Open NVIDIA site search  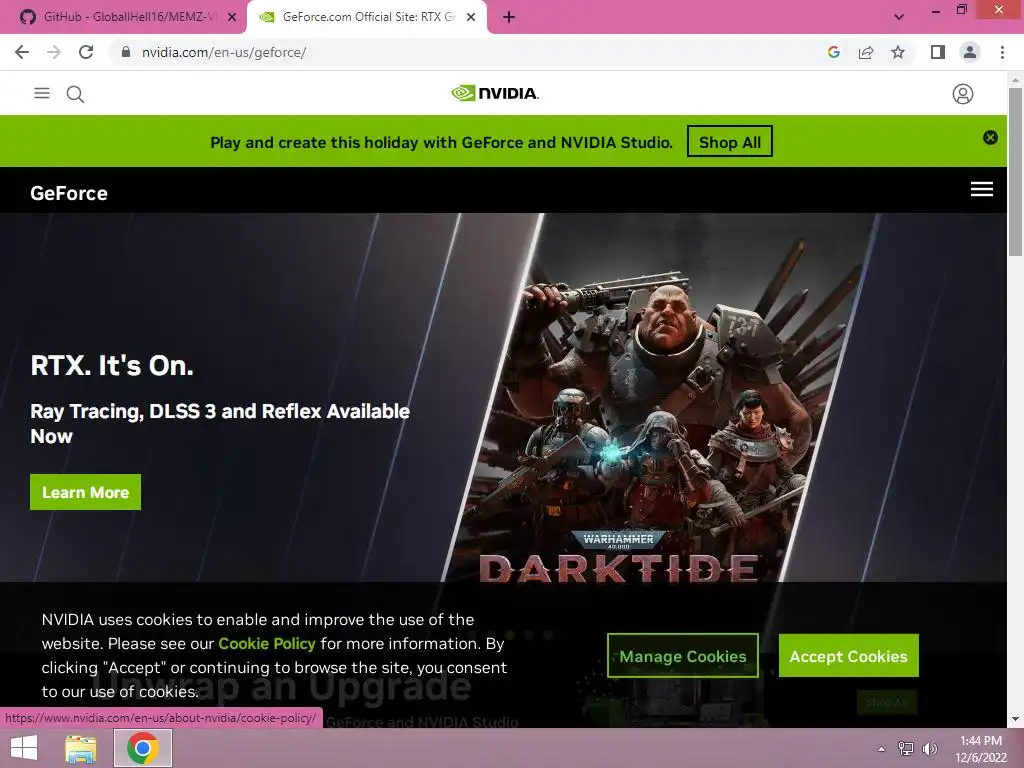(75, 94)
